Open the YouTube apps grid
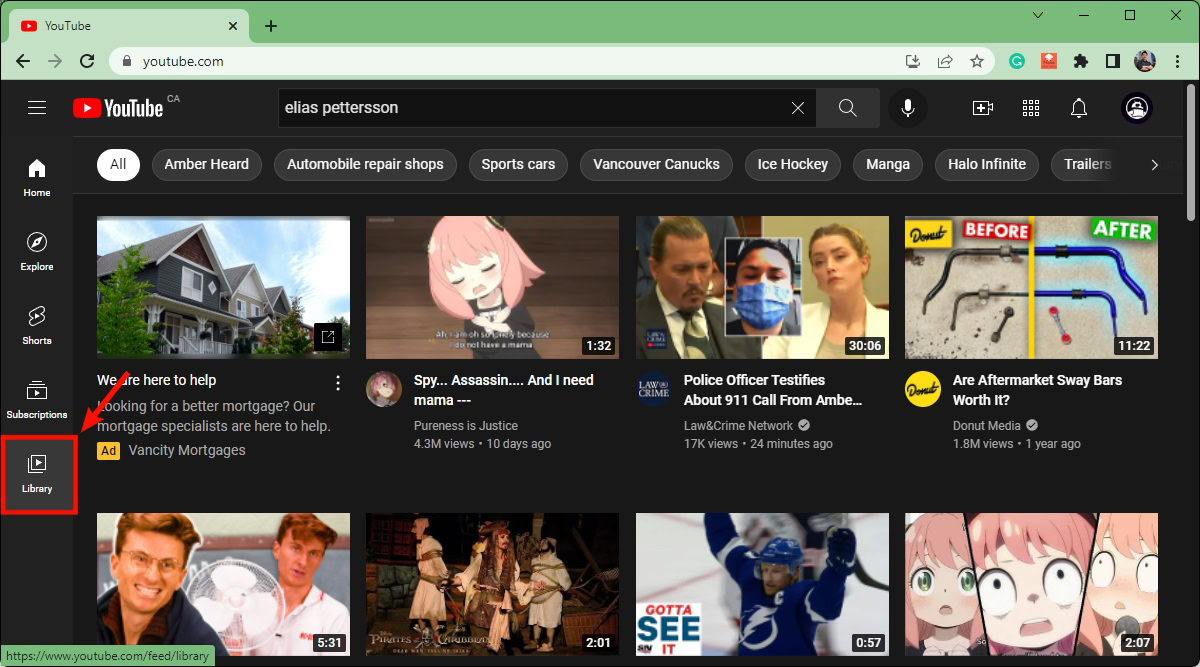Screen dimensions: 1200x667 click(x=1031, y=108)
